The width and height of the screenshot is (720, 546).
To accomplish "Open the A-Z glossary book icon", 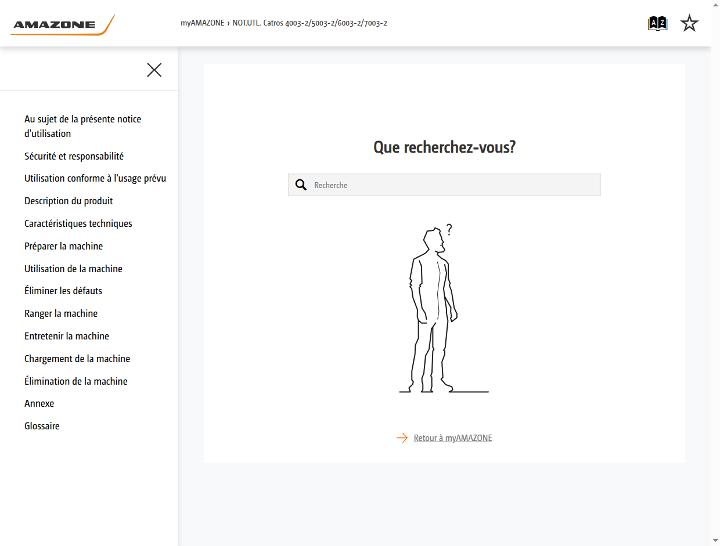I will [657, 23].
